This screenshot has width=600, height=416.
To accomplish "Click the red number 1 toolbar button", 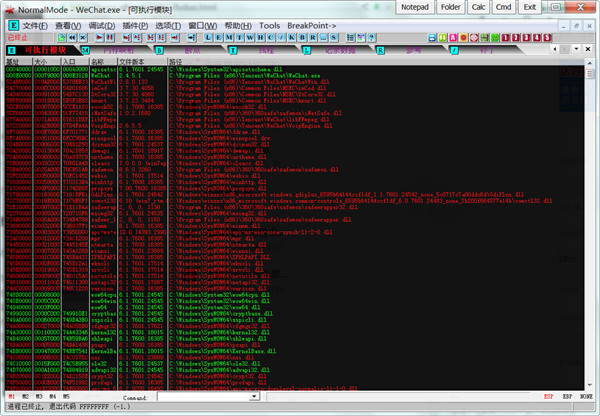I will 505,38.
